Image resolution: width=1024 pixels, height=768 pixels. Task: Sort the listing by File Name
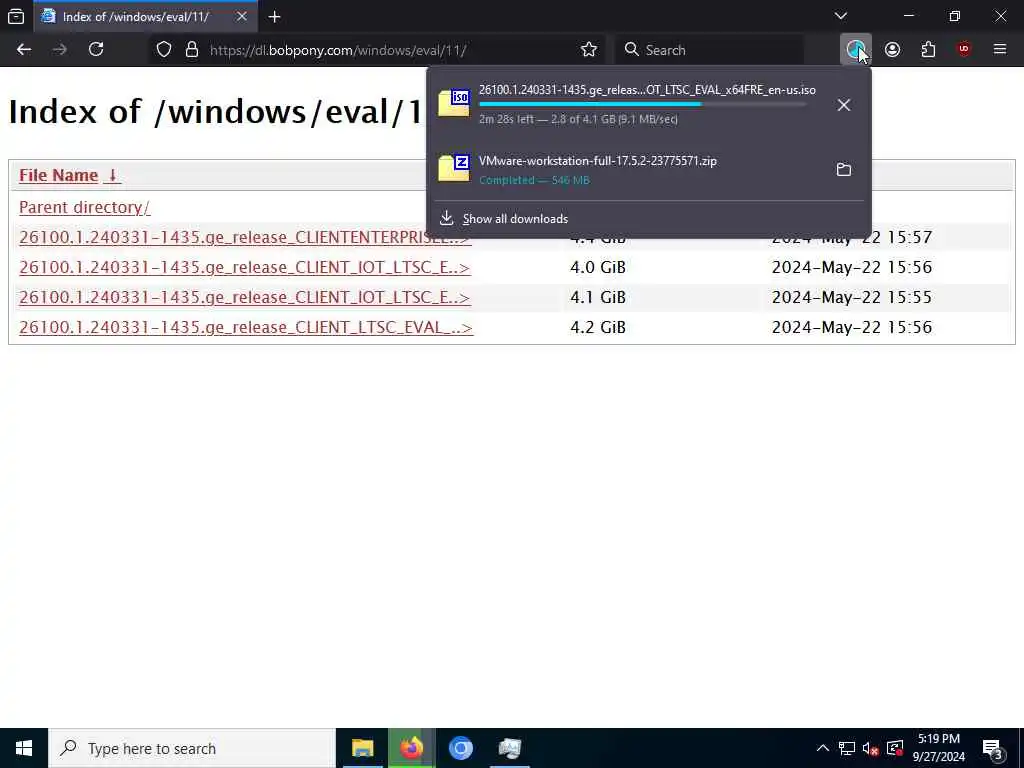click(59, 175)
